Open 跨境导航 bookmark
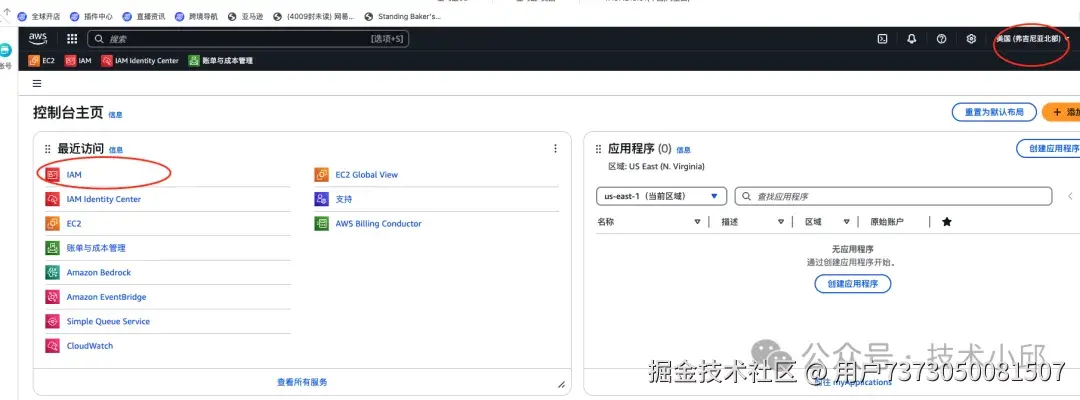 pos(196,17)
